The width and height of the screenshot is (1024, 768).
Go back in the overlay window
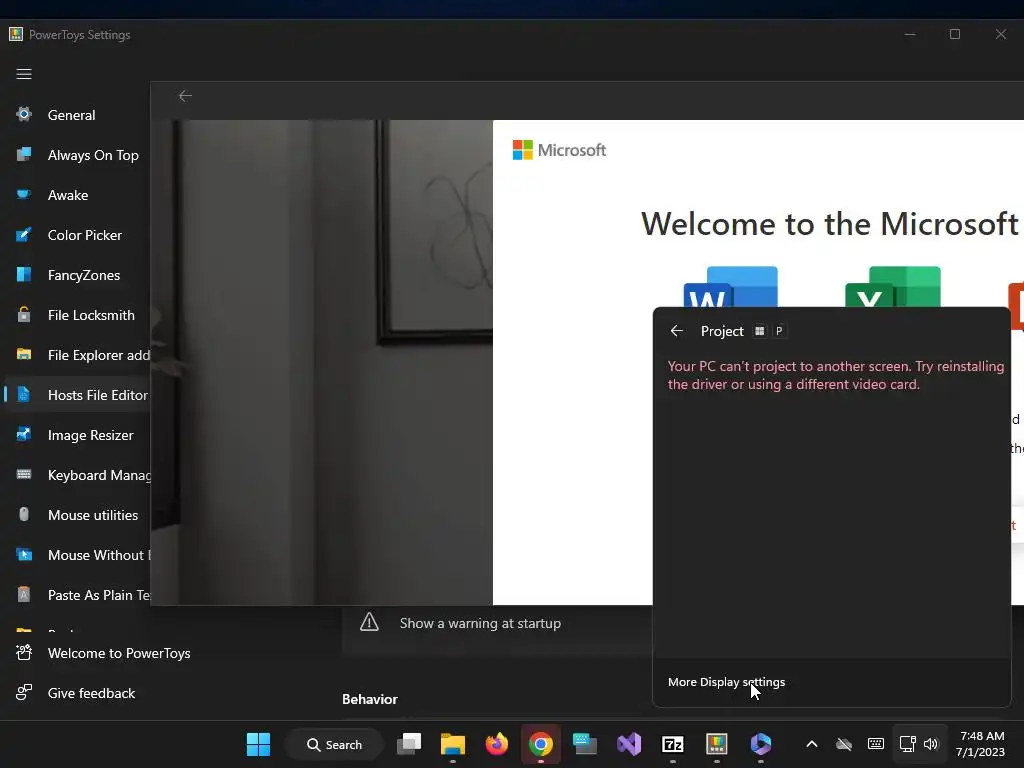[185, 96]
